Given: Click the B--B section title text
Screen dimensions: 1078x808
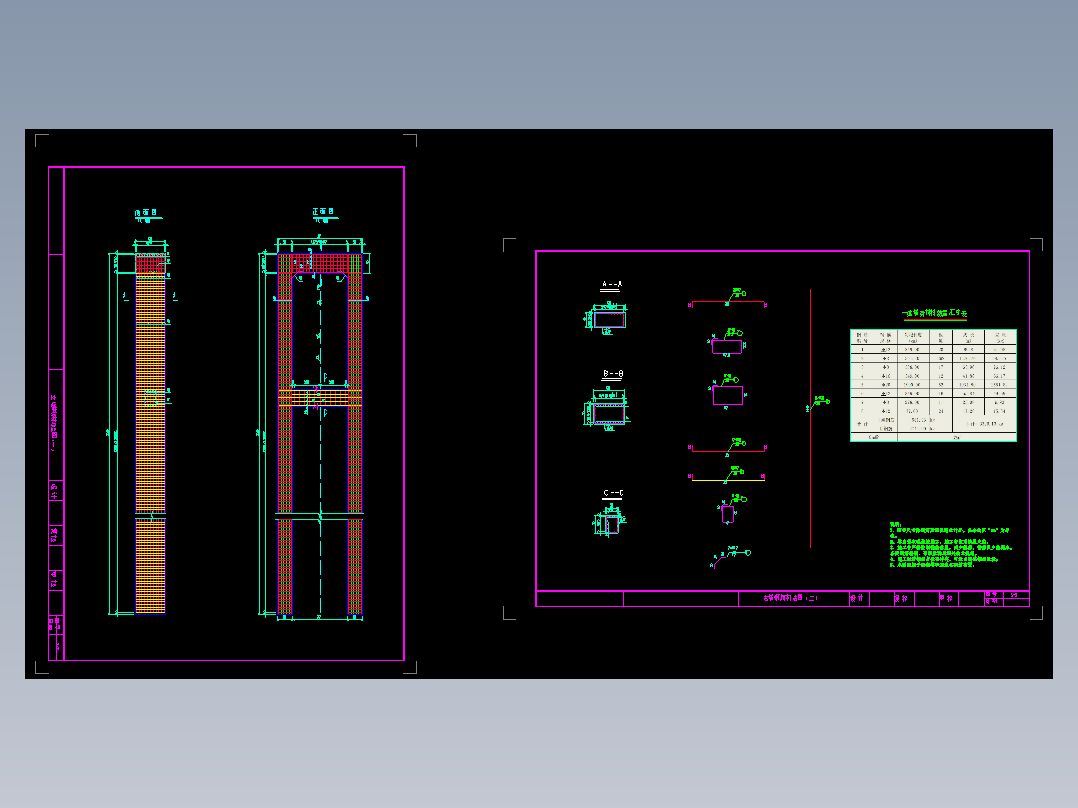Looking at the screenshot, I should click(613, 374).
